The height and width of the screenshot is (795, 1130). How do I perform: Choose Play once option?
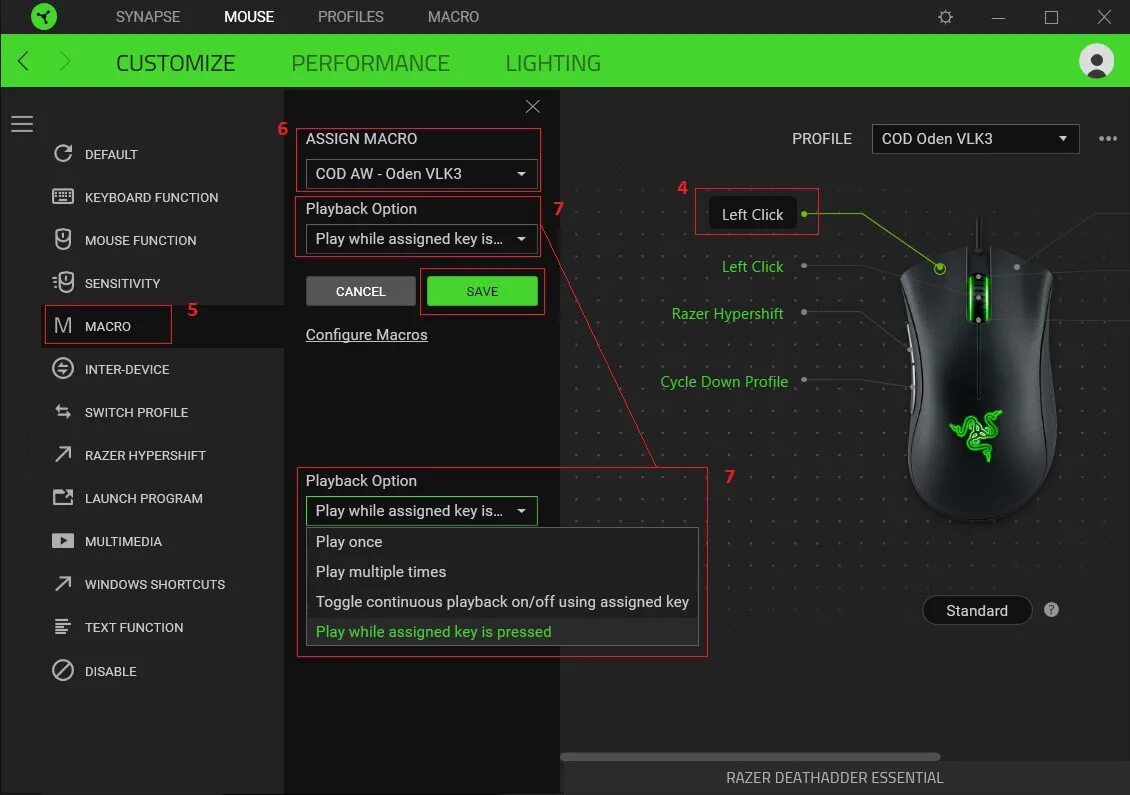tap(502, 541)
